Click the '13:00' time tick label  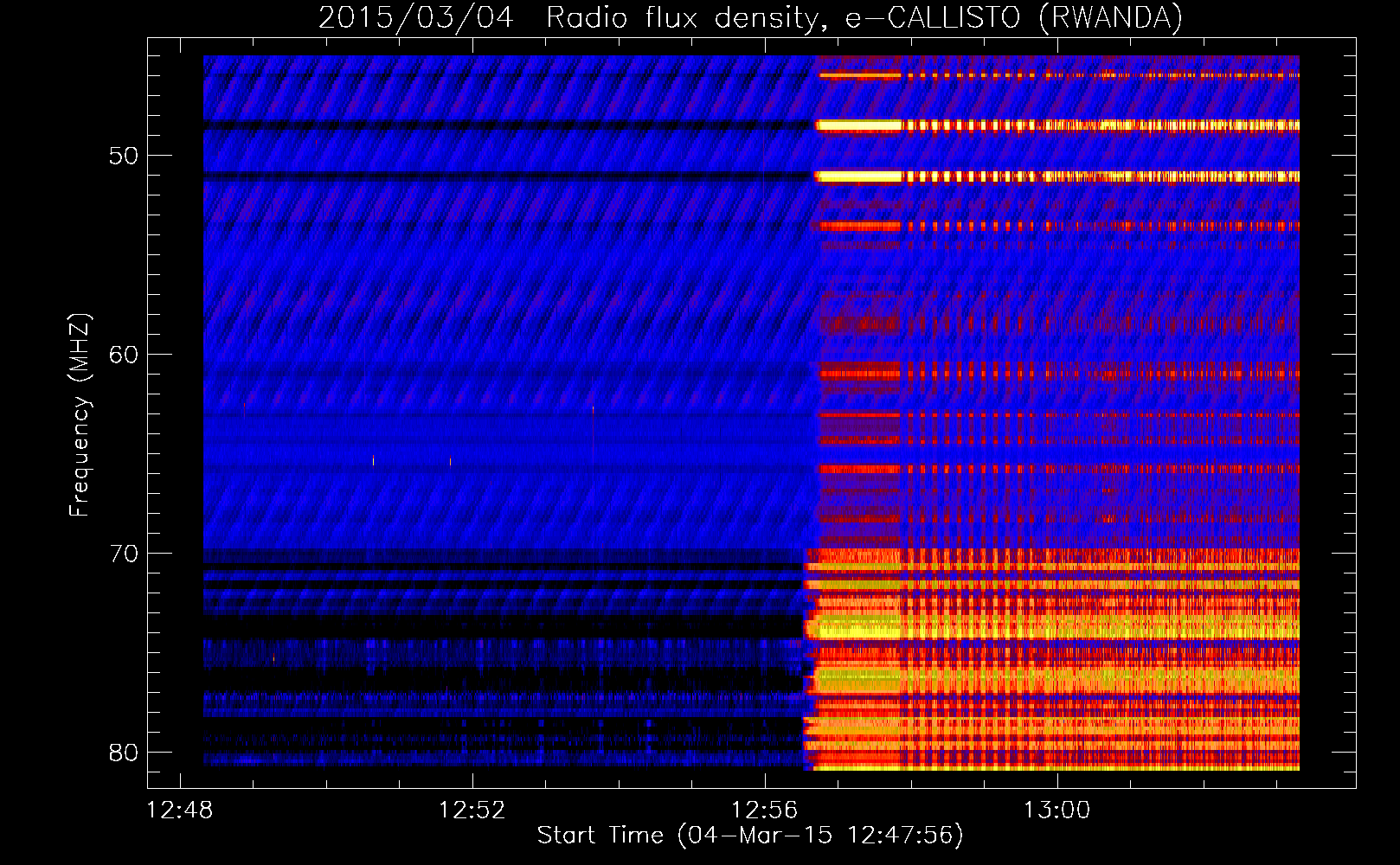pyautogui.click(x=1057, y=811)
